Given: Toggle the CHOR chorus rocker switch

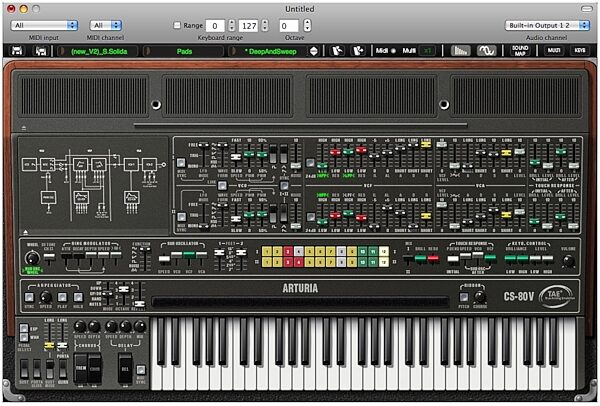Looking at the screenshot, I should tap(95, 368).
